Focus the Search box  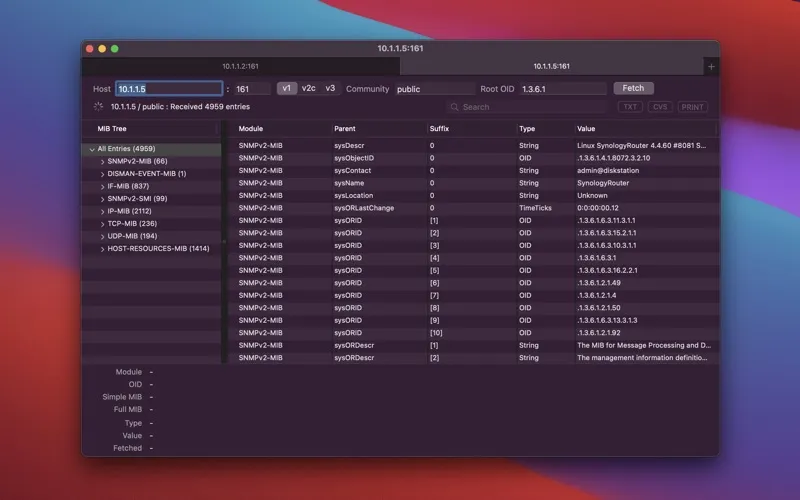(527, 107)
